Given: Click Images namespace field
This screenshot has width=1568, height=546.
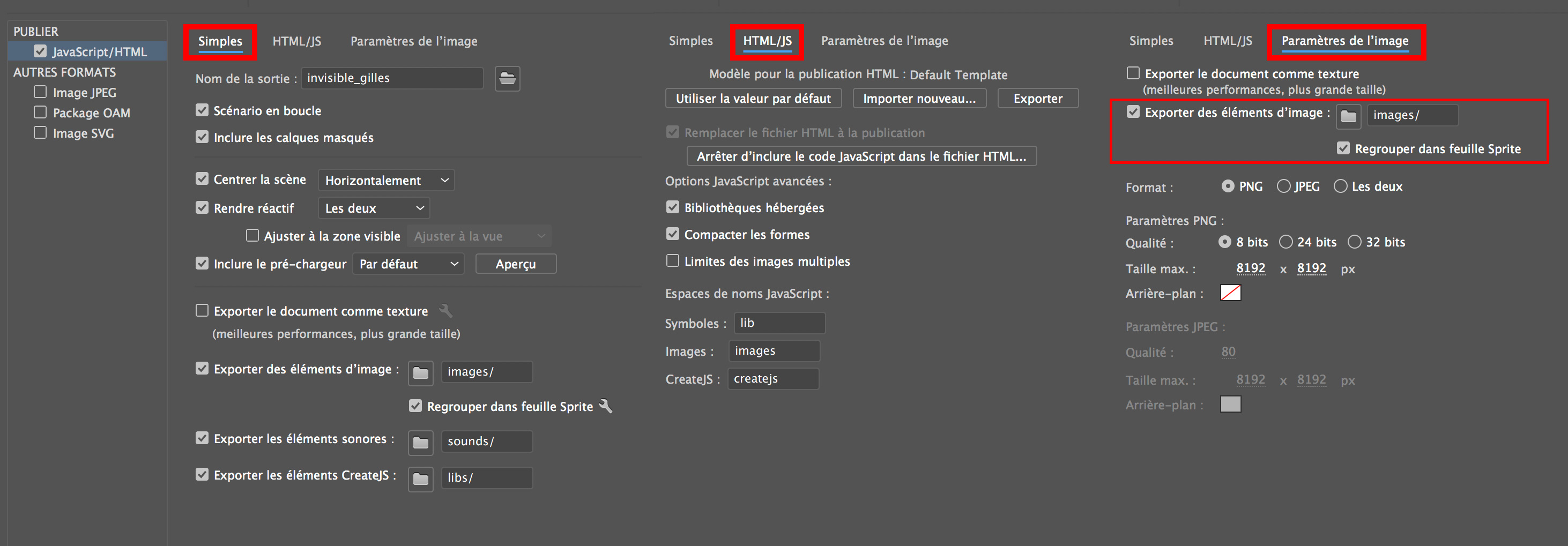Looking at the screenshot, I should pyautogui.click(x=774, y=351).
